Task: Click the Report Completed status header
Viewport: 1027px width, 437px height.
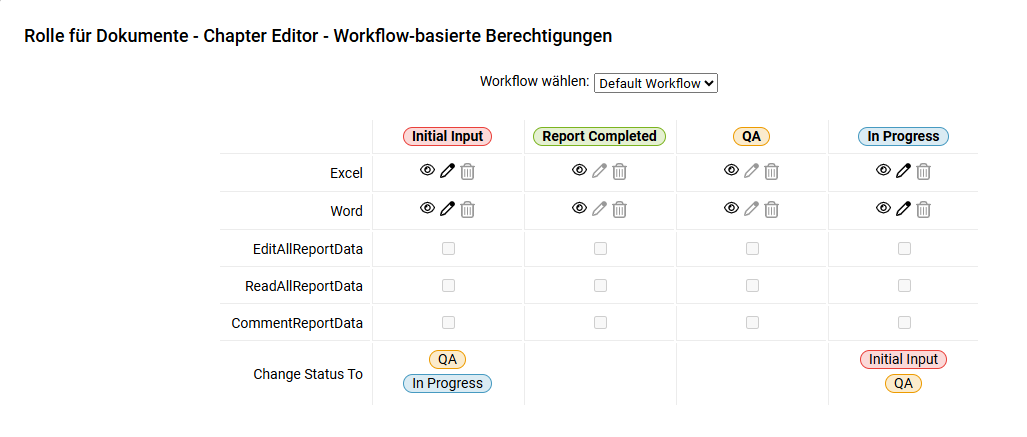Action: tap(599, 136)
